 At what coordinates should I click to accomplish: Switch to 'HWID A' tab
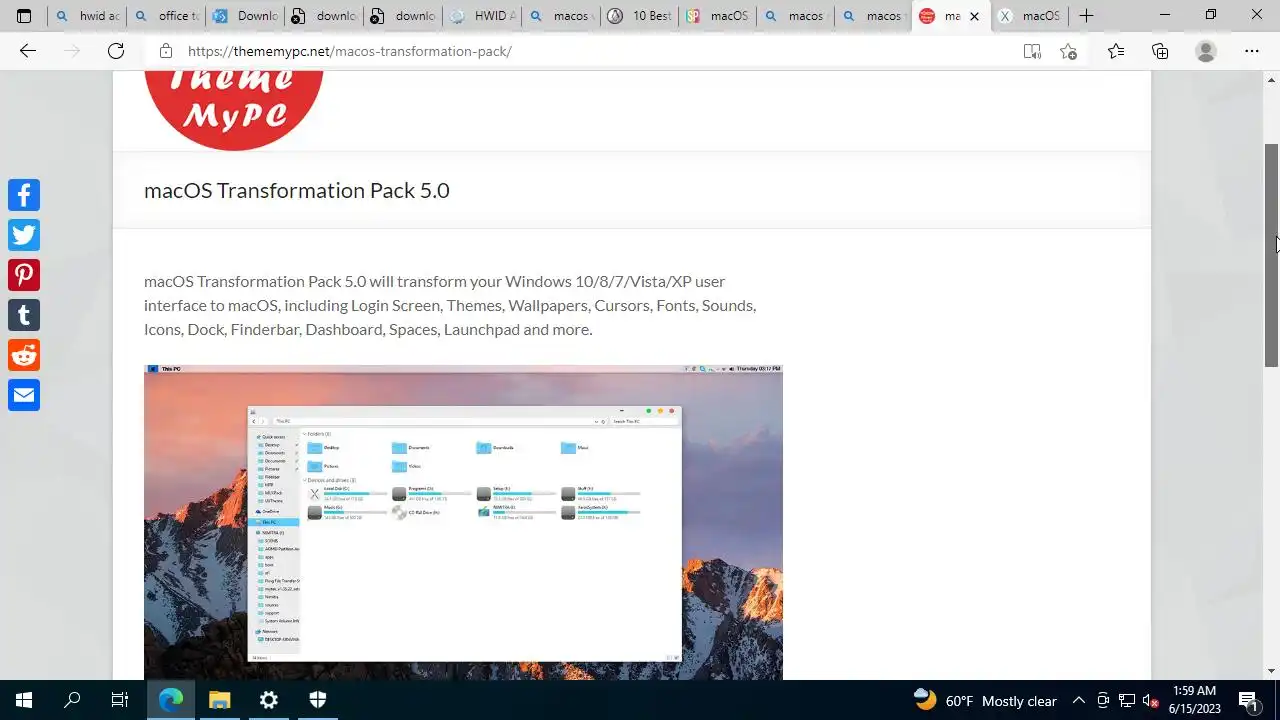tap(482, 16)
